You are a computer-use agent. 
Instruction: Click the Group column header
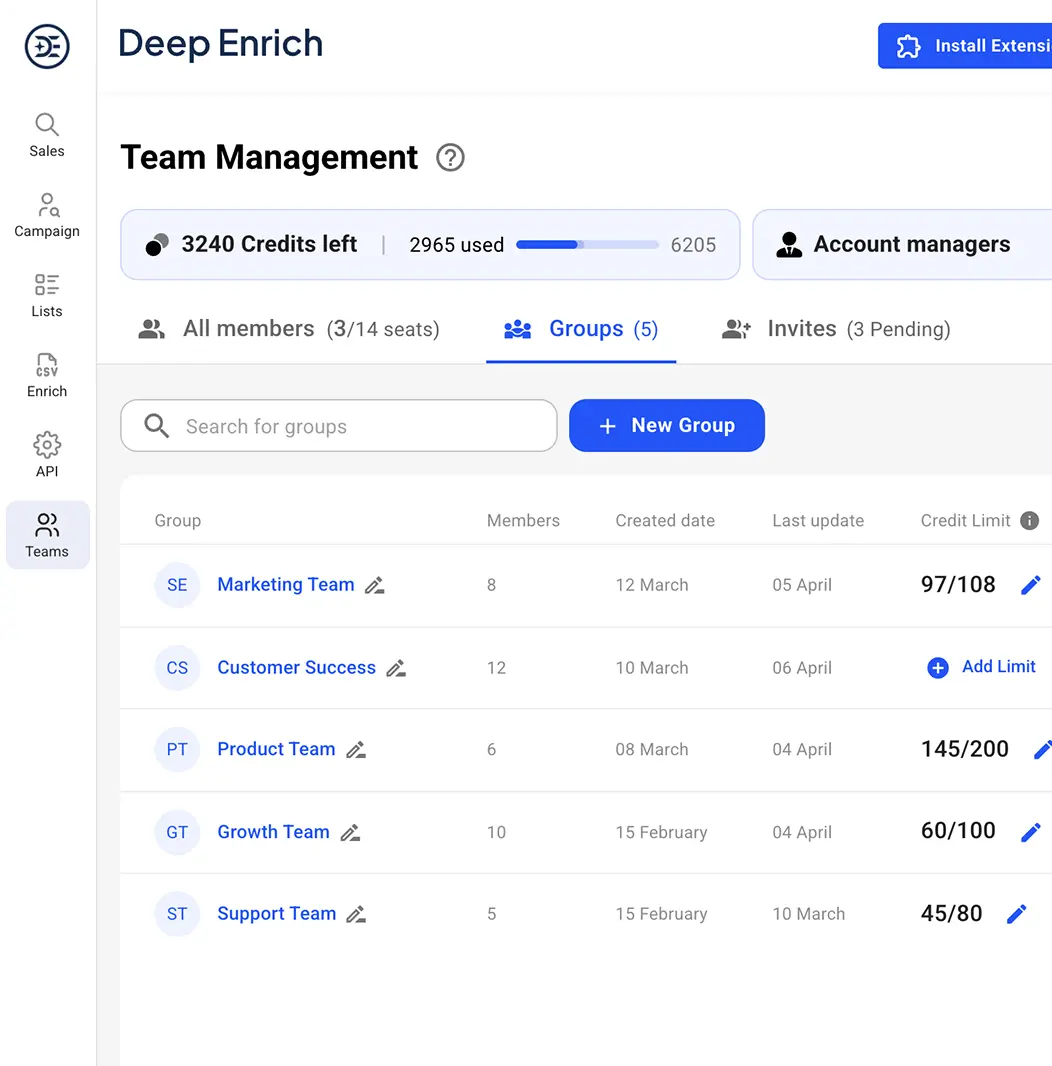177,521
